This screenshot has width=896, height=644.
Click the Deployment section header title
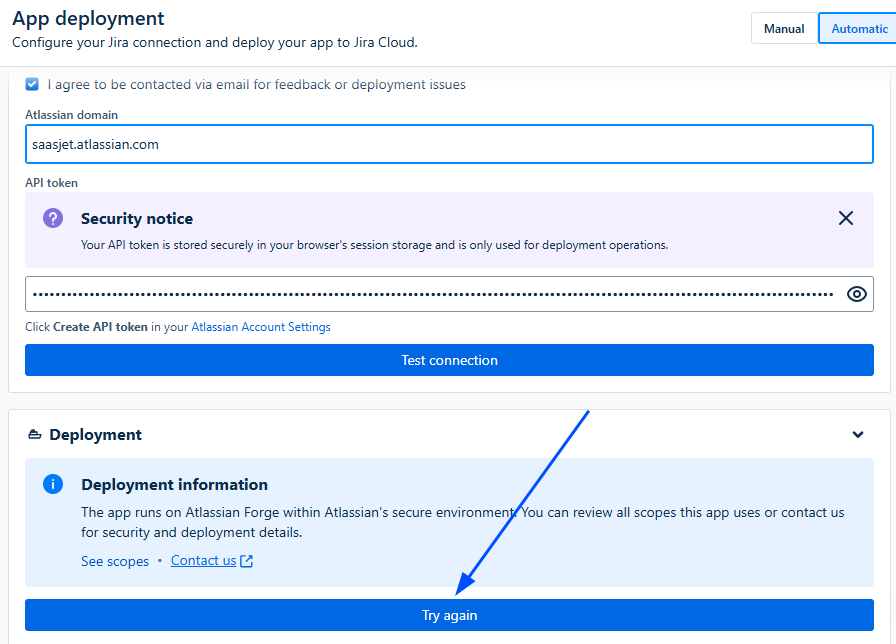(95, 435)
